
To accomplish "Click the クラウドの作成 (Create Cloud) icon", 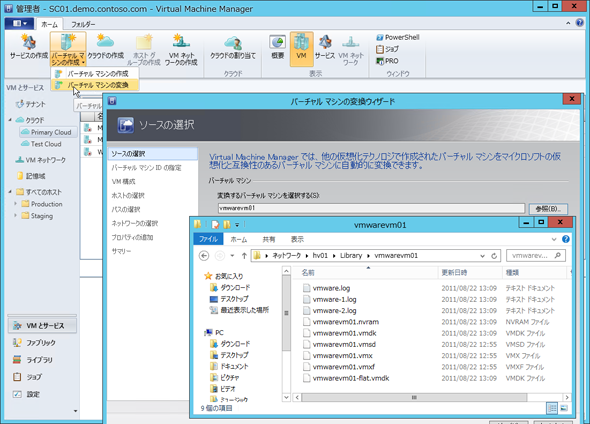I will click(x=105, y=46).
